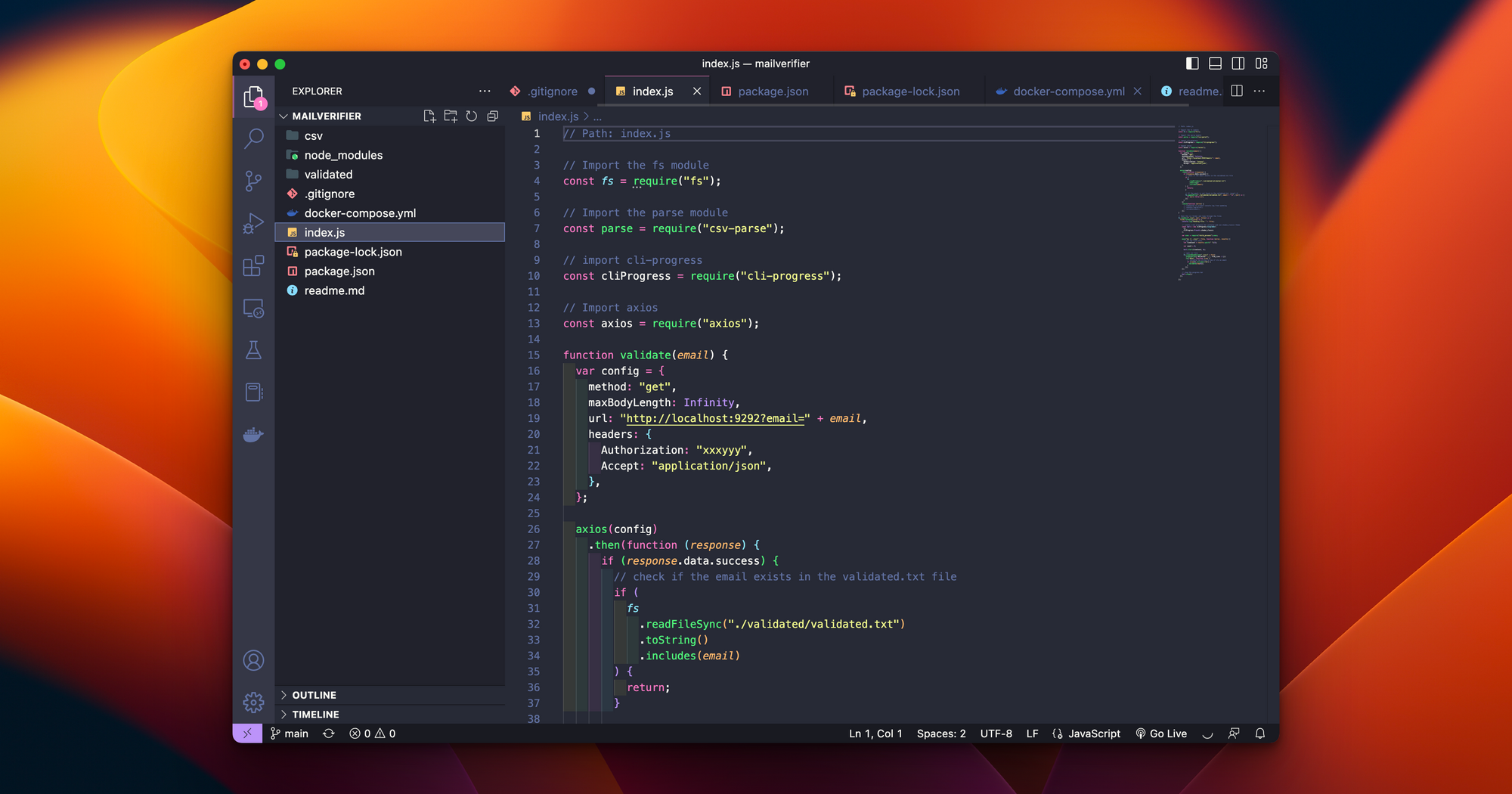Click New Folder icon in Explorer header
This screenshot has height=794, width=1512.
451,116
